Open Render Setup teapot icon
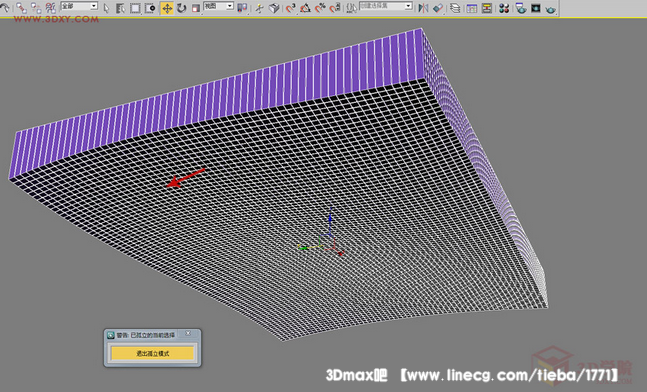 coord(521,8)
